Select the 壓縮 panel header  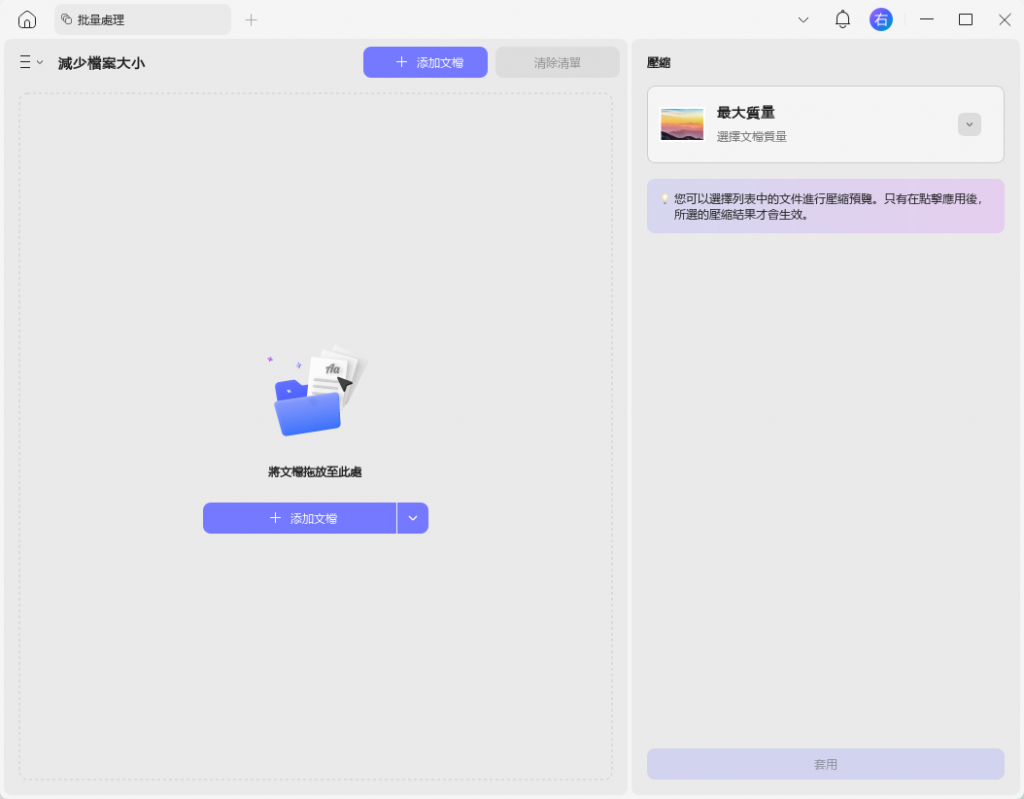659,62
